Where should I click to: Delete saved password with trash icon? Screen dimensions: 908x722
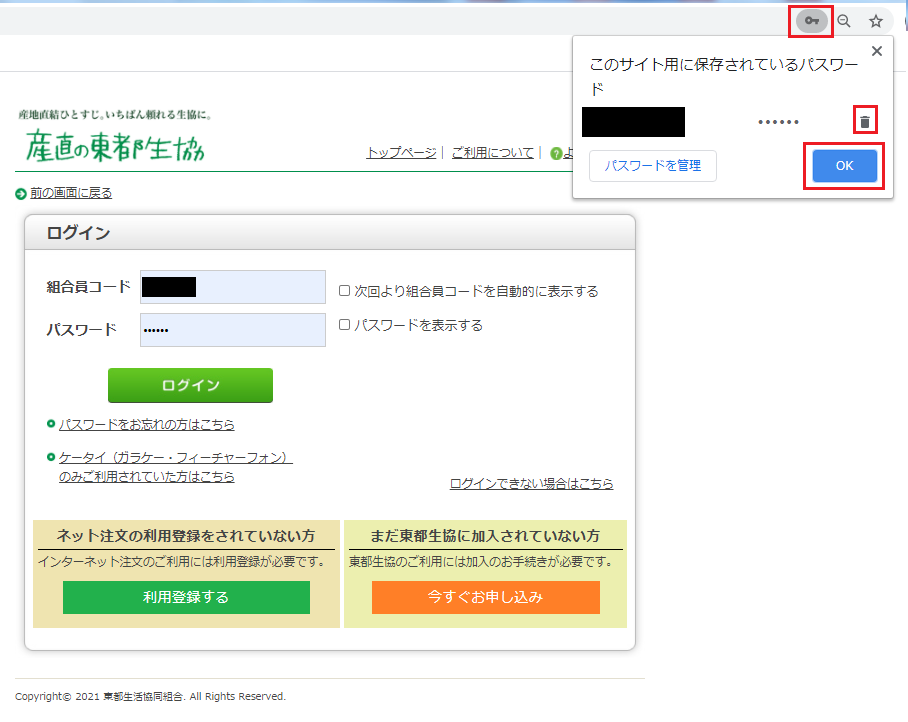point(865,122)
